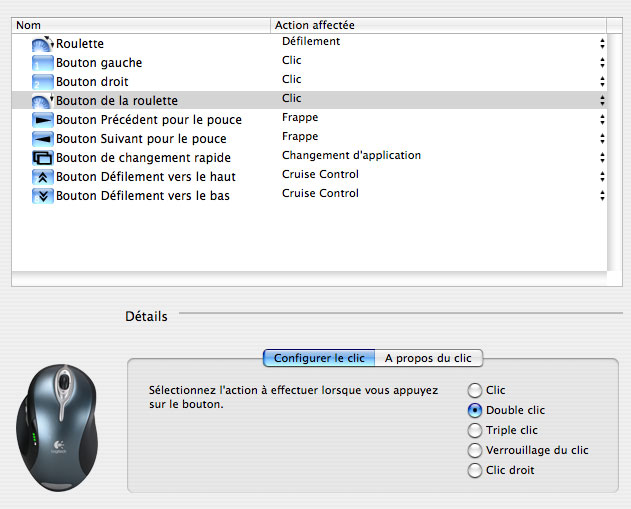Open the action dropdown for Roulette row
Image resolution: width=631 pixels, height=509 pixels.
(x=602, y=43)
